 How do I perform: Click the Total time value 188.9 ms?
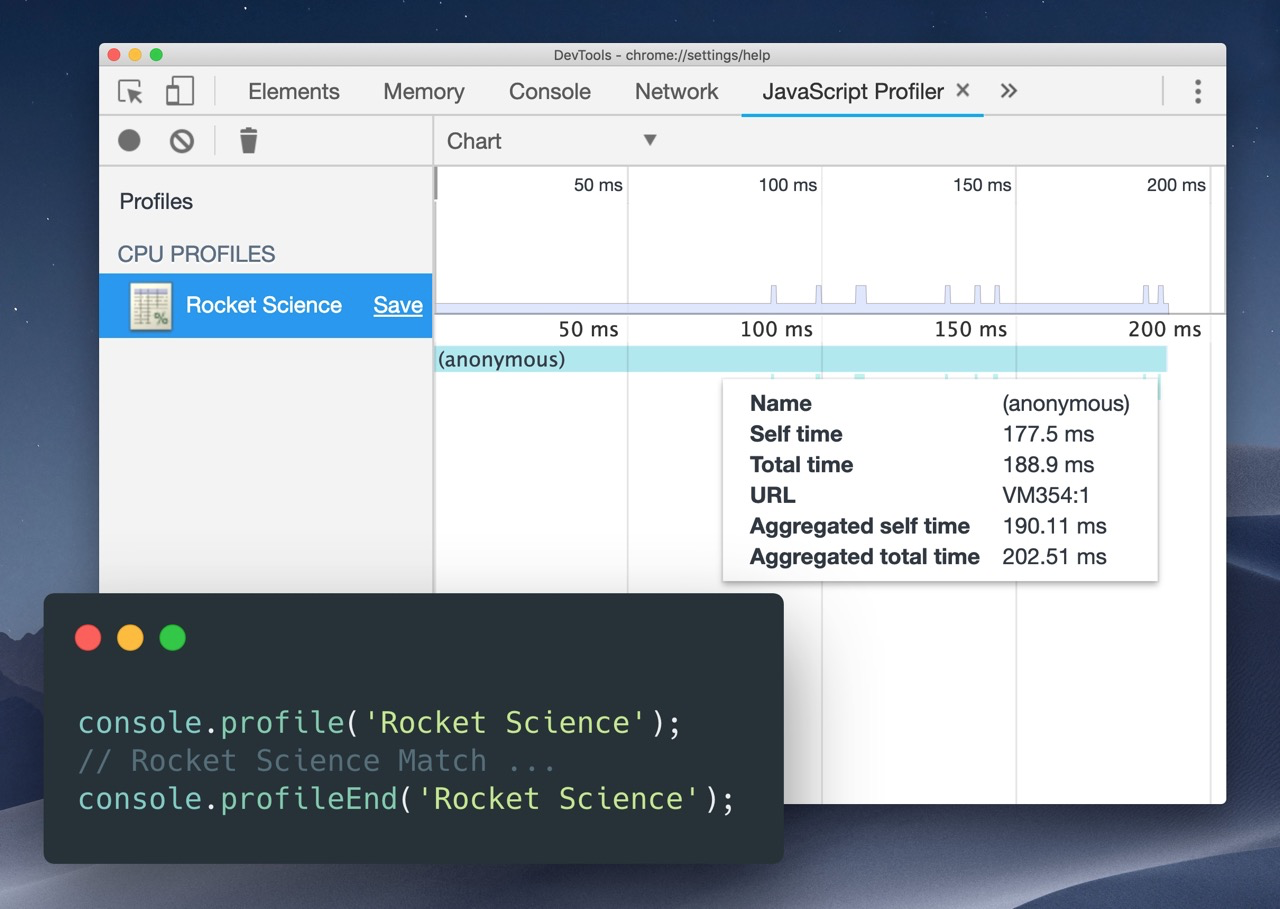(1048, 465)
